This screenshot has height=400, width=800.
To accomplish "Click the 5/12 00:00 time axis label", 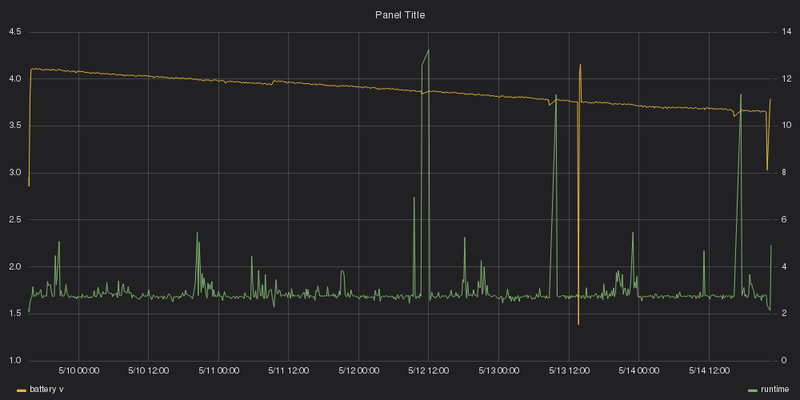I will click(358, 371).
